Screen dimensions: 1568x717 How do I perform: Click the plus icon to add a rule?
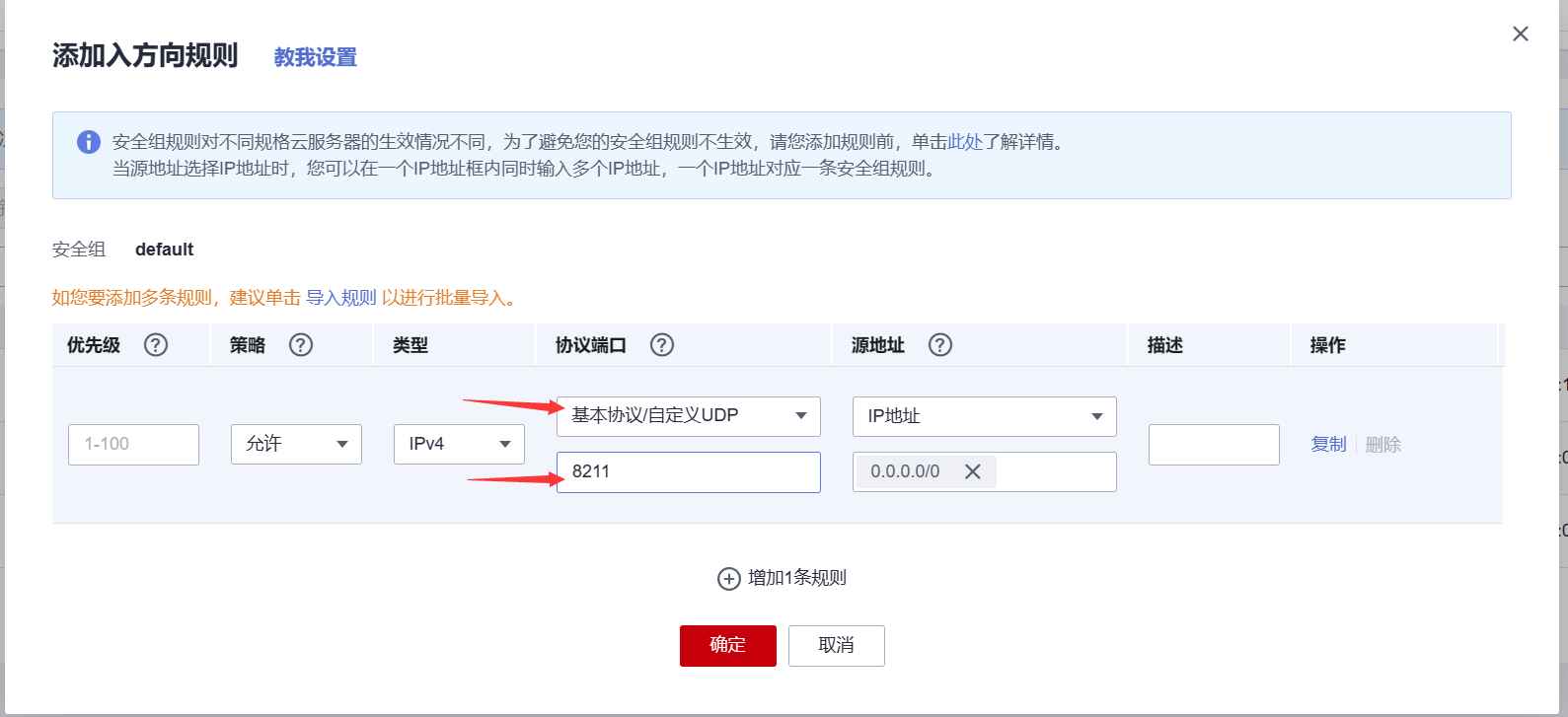(728, 579)
